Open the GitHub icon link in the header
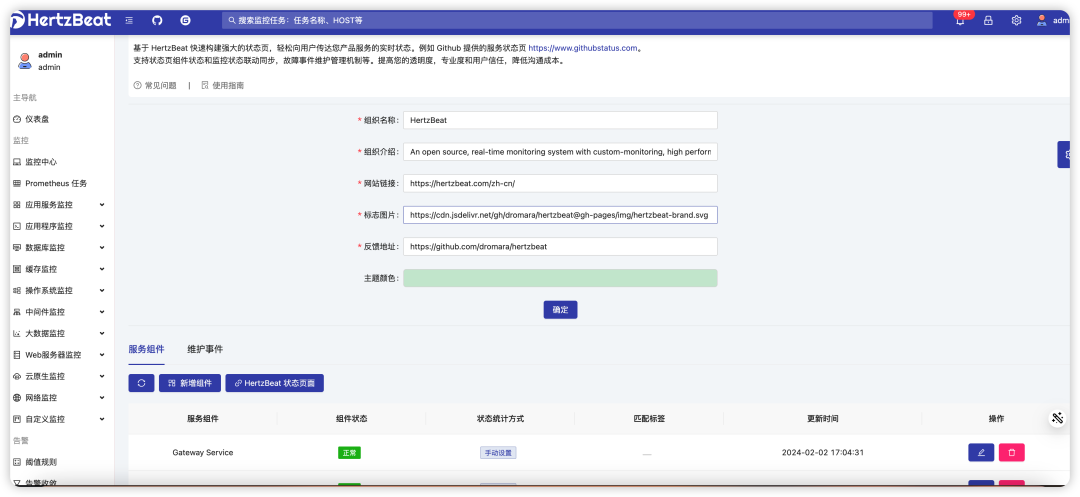1080x497 pixels. tap(157, 21)
